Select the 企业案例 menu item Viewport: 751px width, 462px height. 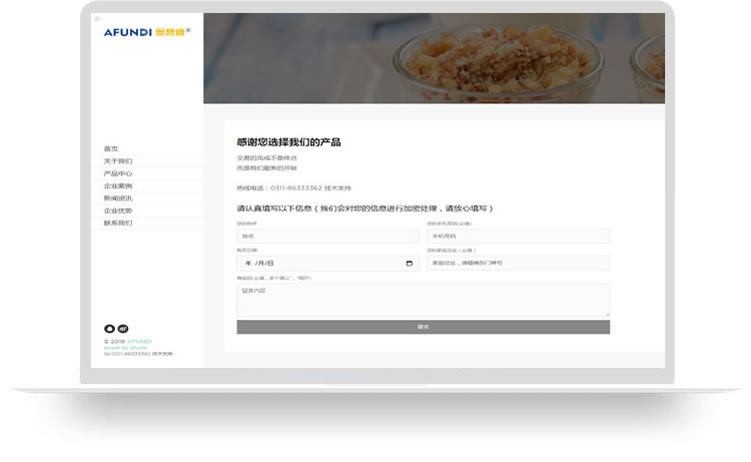click(x=118, y=186)
